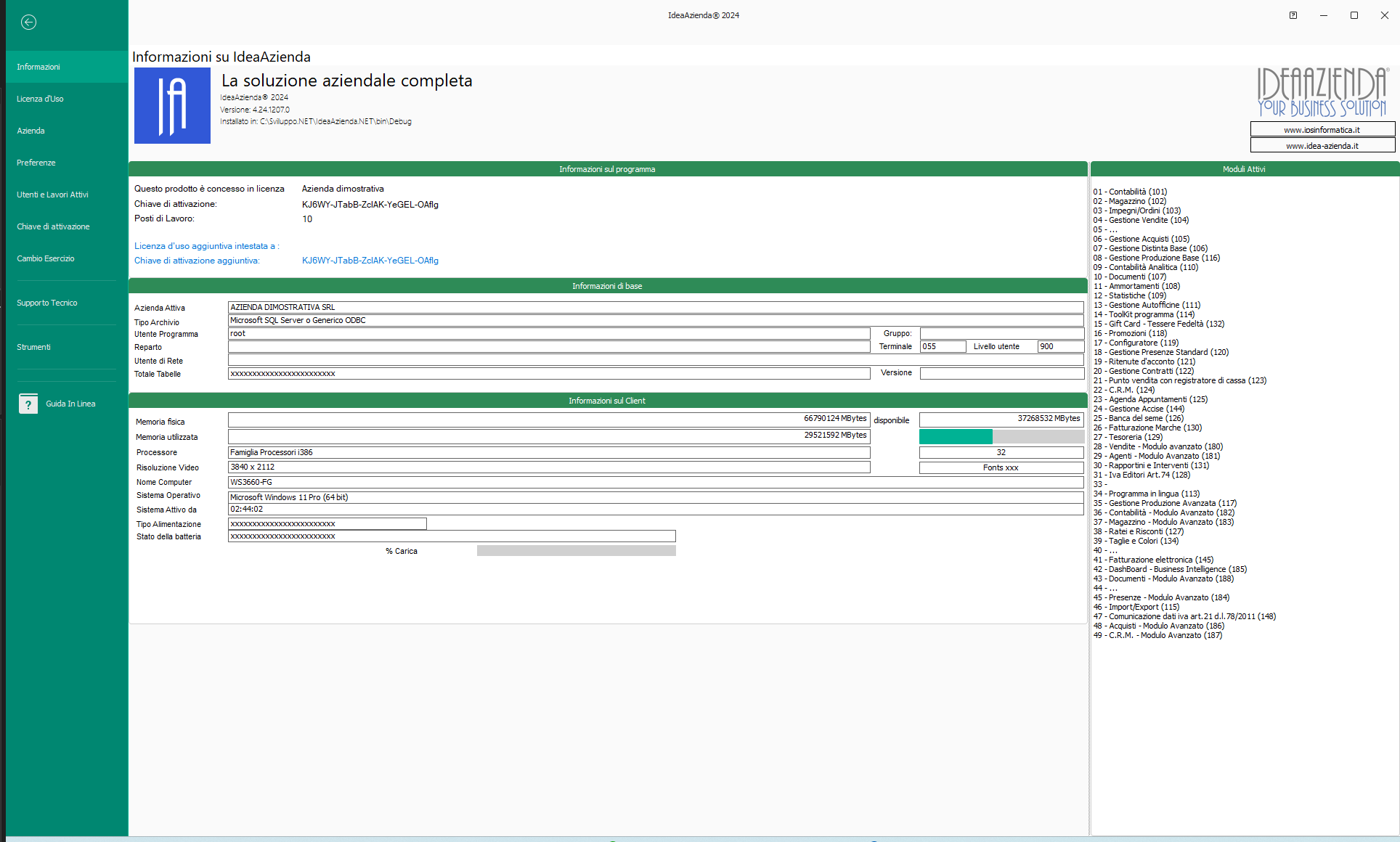The image size is (1400, 842).
Task: Click the Fonts xxx box
Action: [x=1001, y=467]
